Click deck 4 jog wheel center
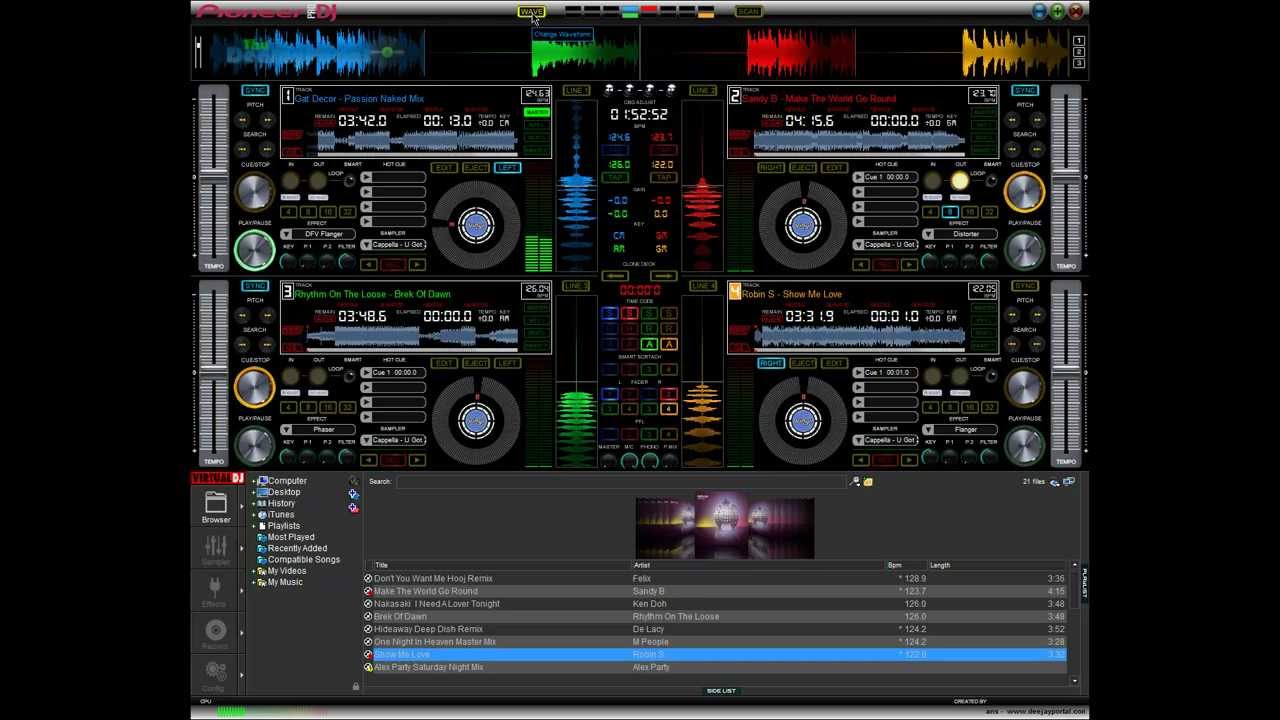Image resolution: width=1280 pixels, height=720 pixels. click(x=803, y=420)
